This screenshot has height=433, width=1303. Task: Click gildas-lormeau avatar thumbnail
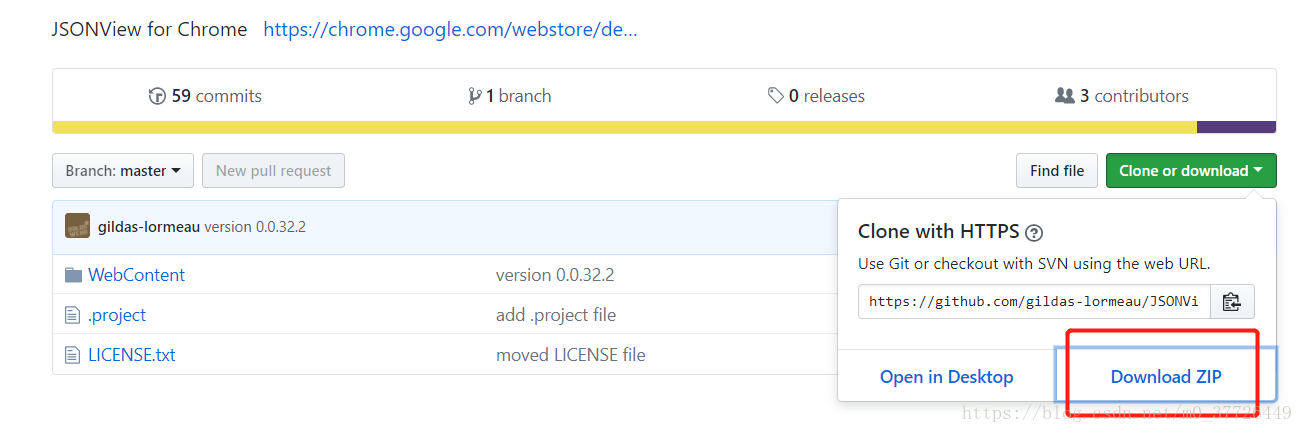[x=77, y=226]
